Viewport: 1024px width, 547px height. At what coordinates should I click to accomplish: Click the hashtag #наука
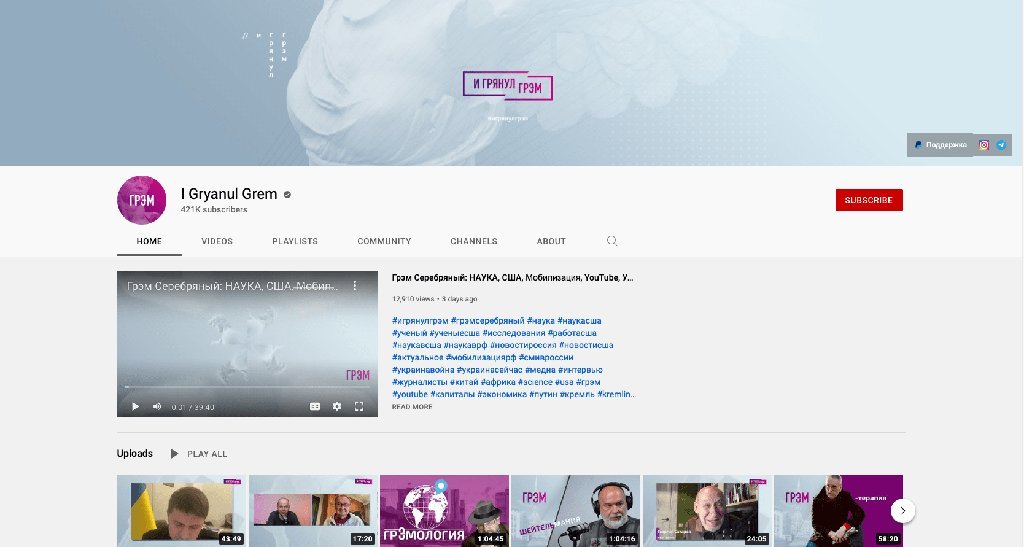pyautogui.click(x=541, y=320)
